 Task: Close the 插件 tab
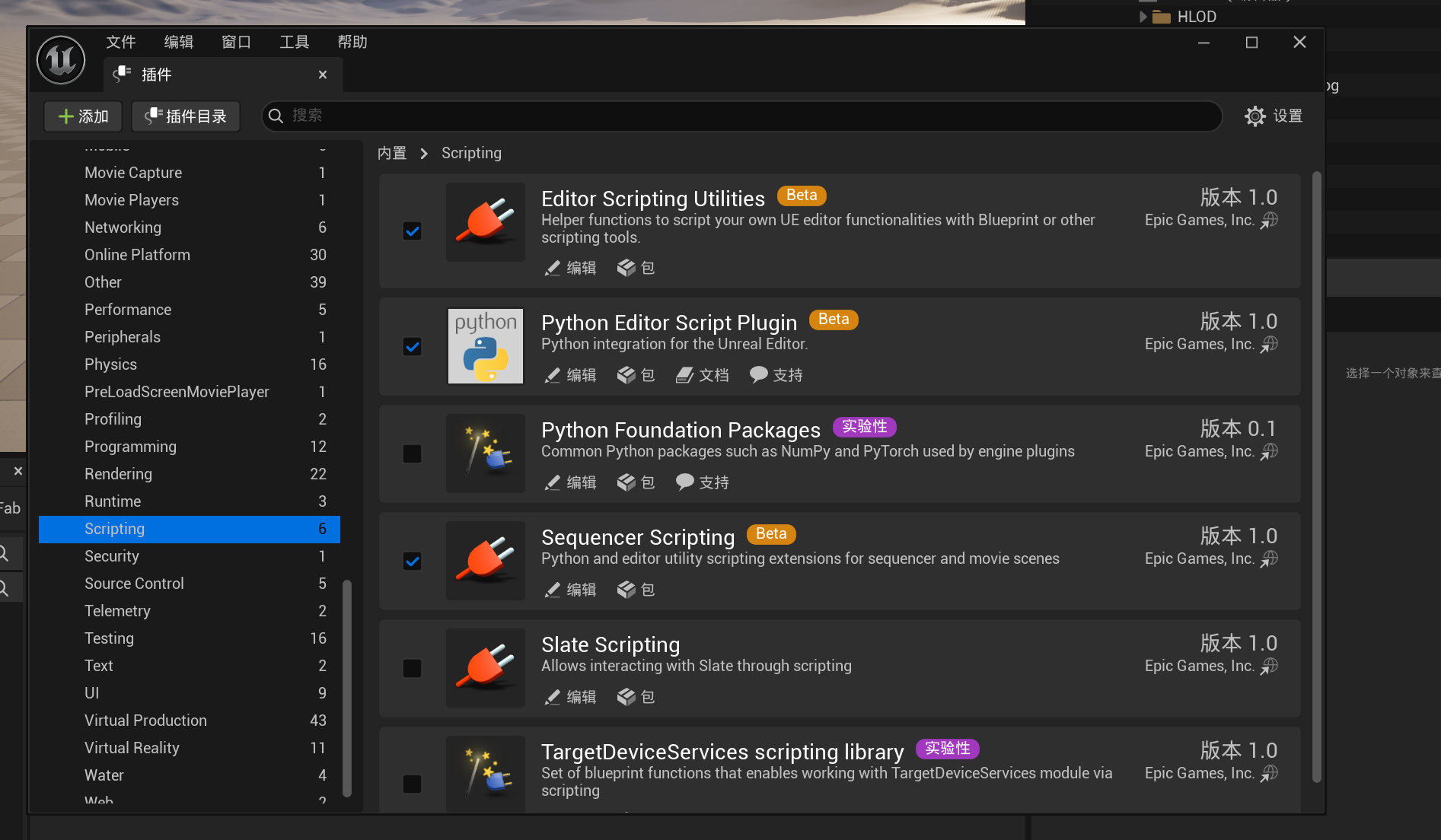[x=323, y=75]
